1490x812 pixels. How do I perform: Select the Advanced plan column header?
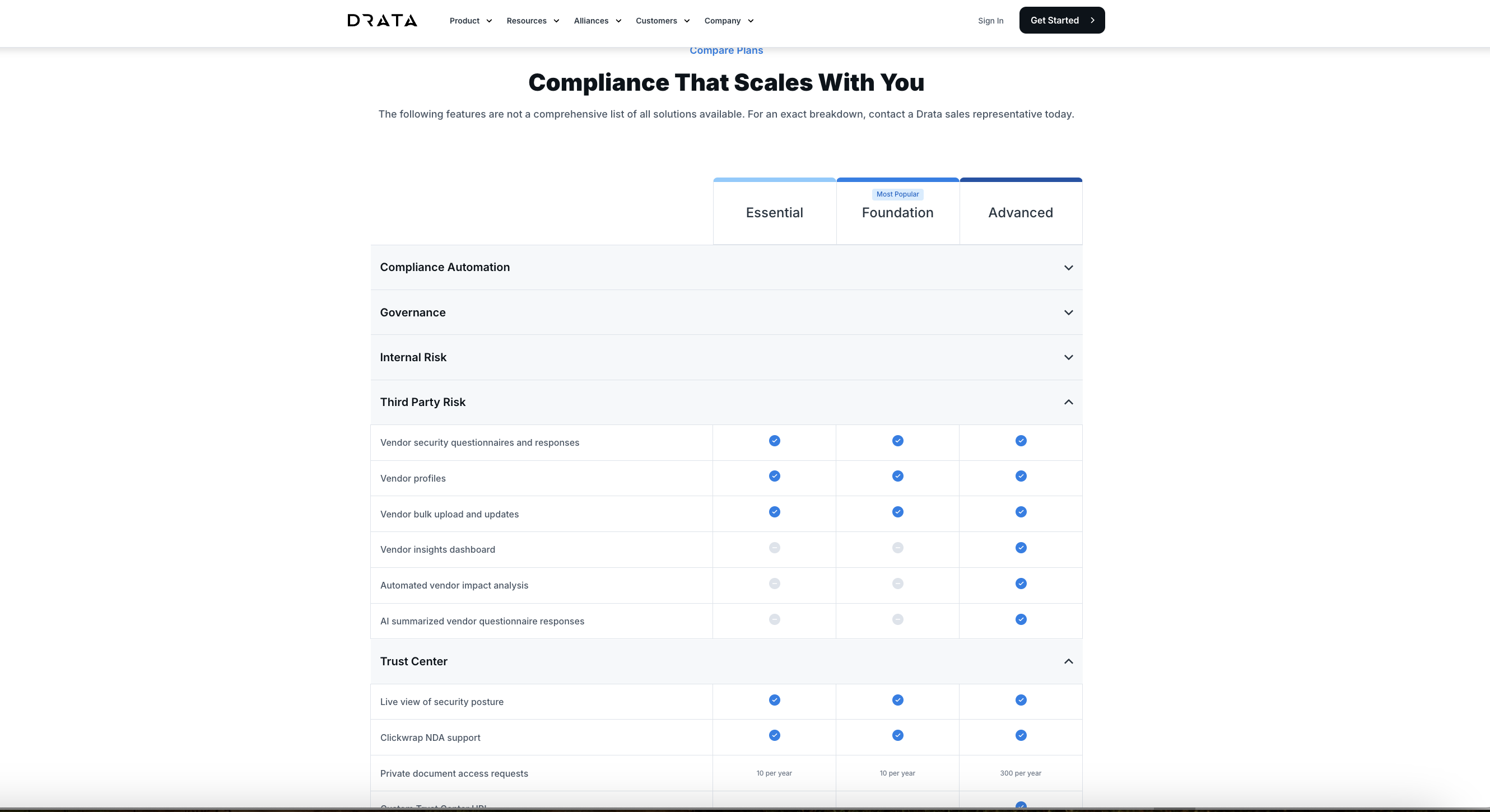[x=1021, y=212]
